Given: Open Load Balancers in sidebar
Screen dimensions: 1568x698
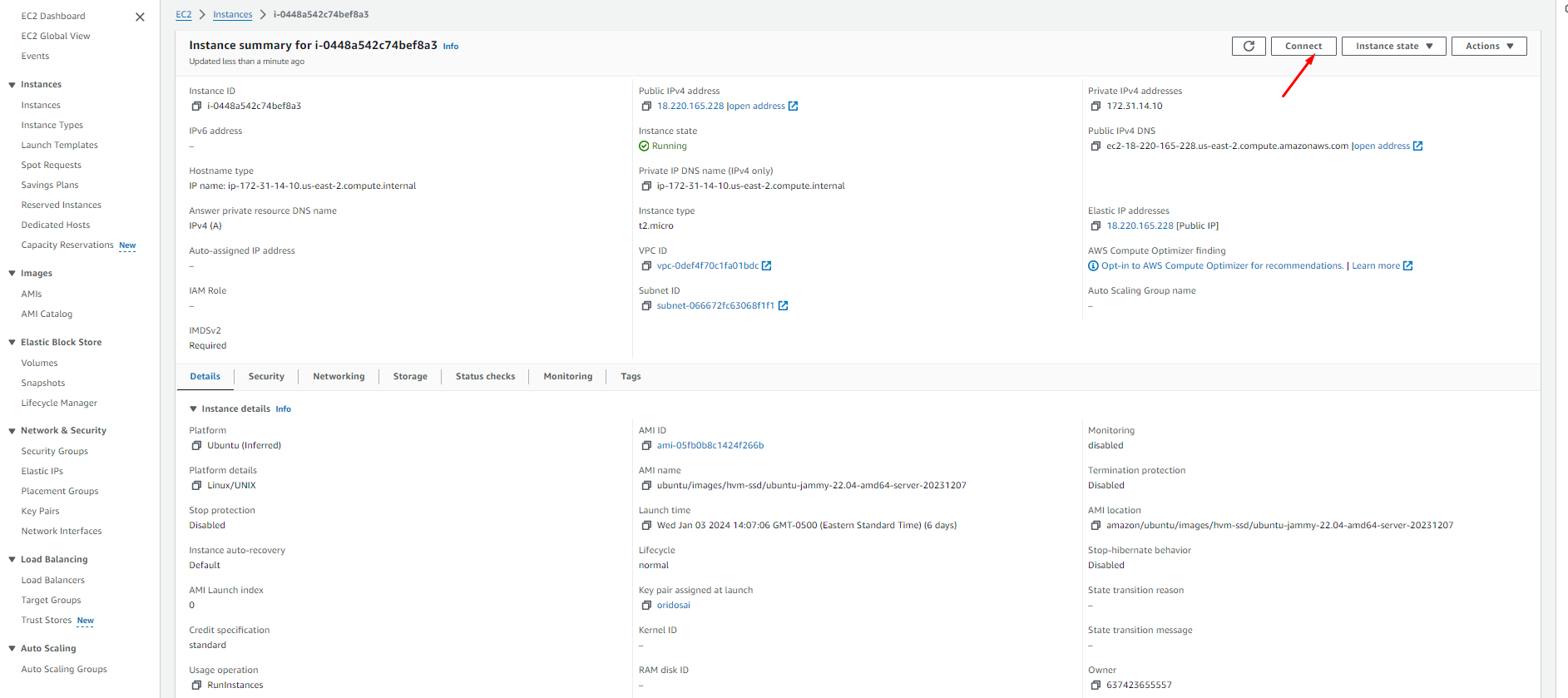Looking at the screenshot, I should coord(52,581).
